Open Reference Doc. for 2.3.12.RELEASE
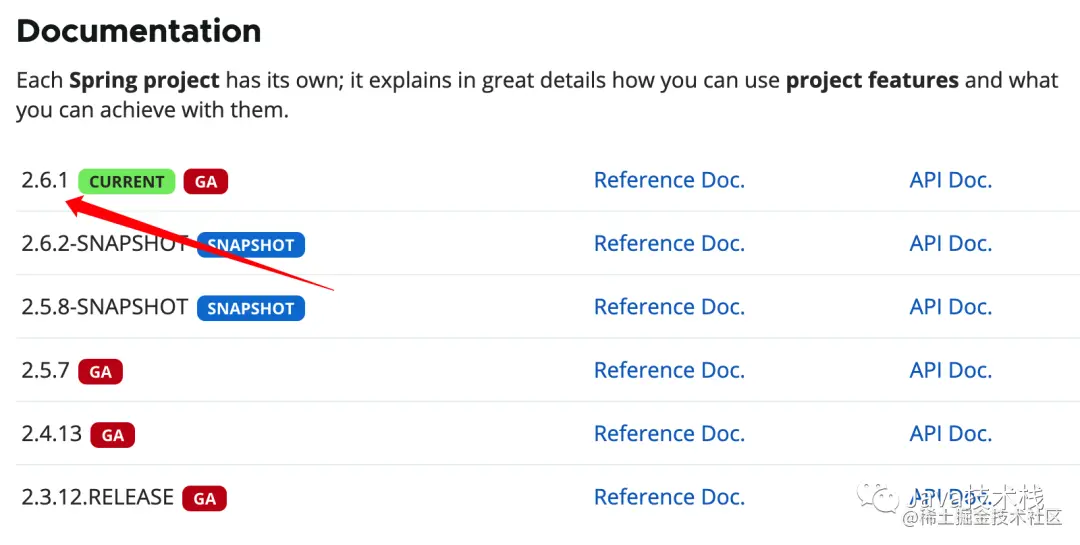 669,497
